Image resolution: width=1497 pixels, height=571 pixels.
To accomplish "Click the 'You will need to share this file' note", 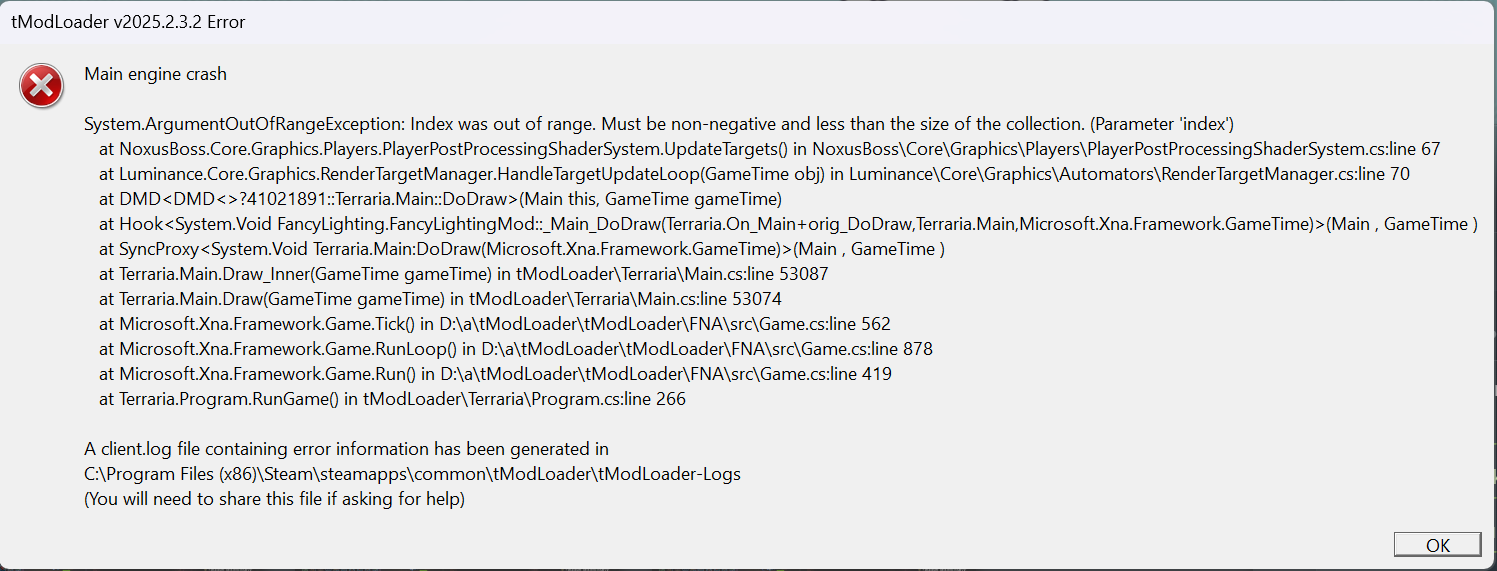I will tap(274, 499).
